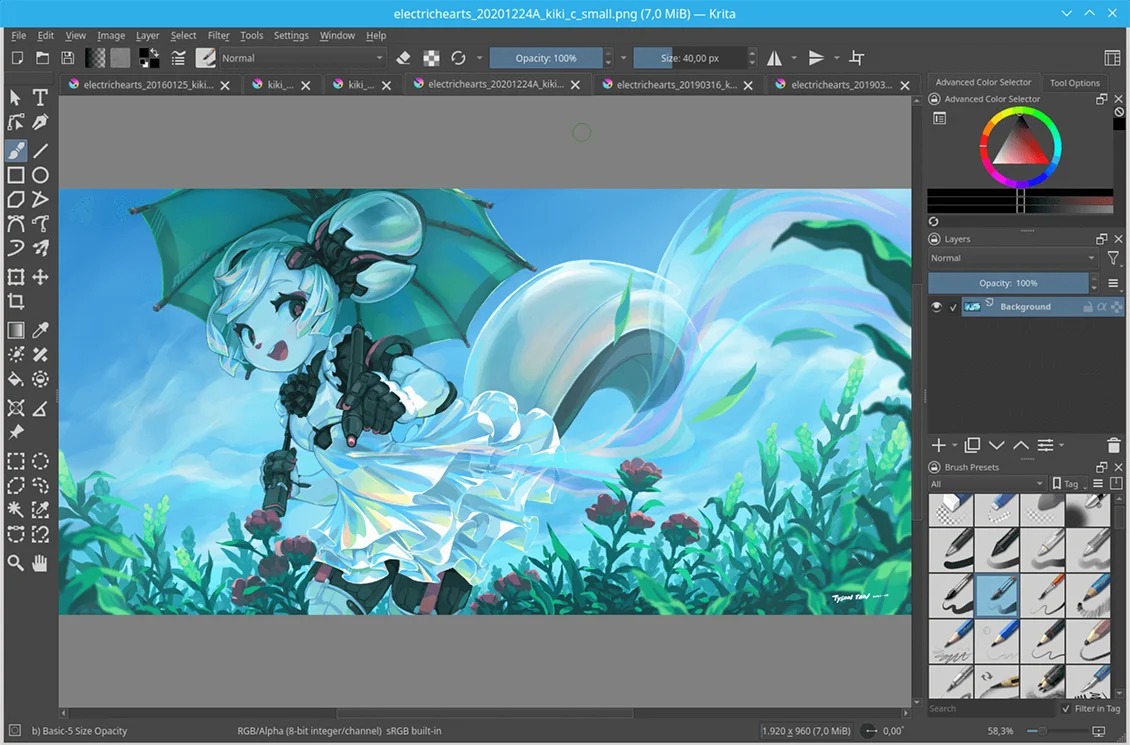The image size is (1130, 745).
Task: Toggle horizontal mirror tool
Action: point(775,58)
